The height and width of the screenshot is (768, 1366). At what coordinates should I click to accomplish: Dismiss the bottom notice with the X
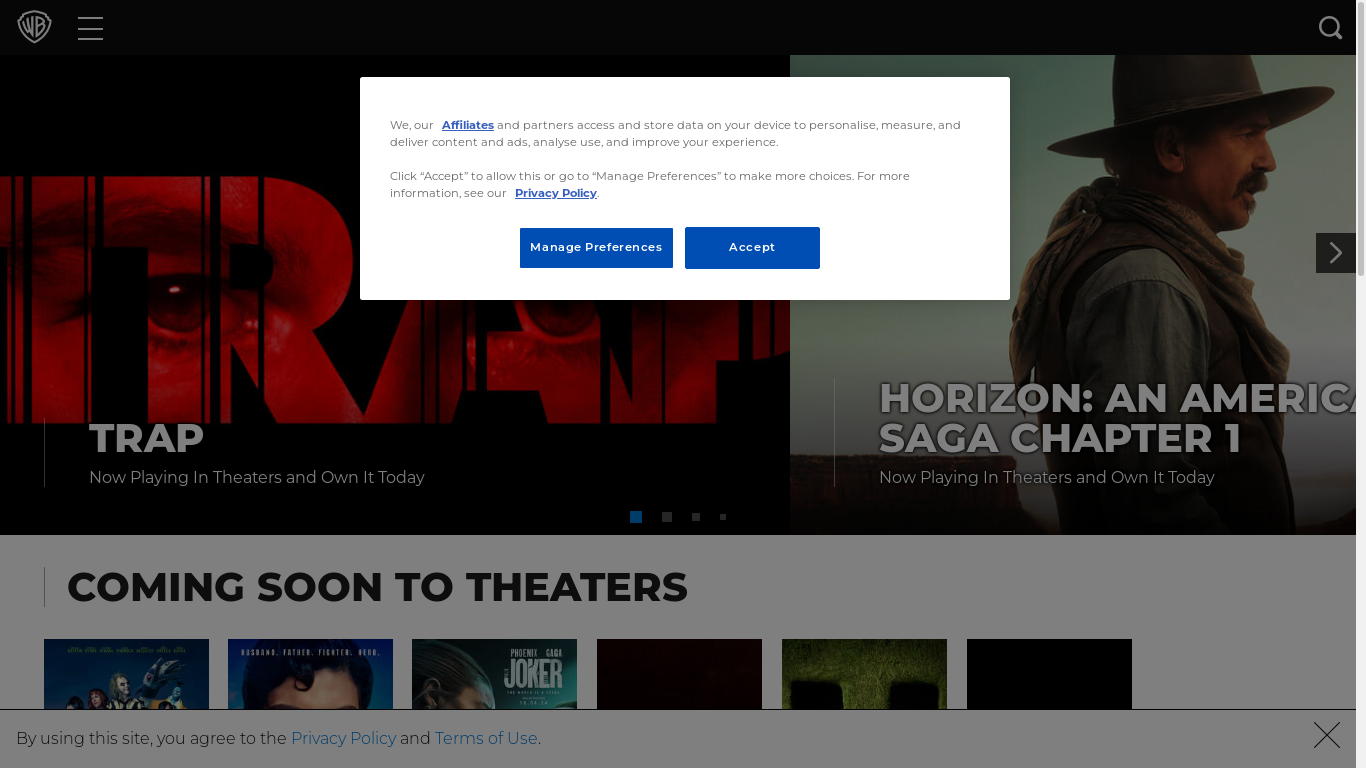(1327, 735)
